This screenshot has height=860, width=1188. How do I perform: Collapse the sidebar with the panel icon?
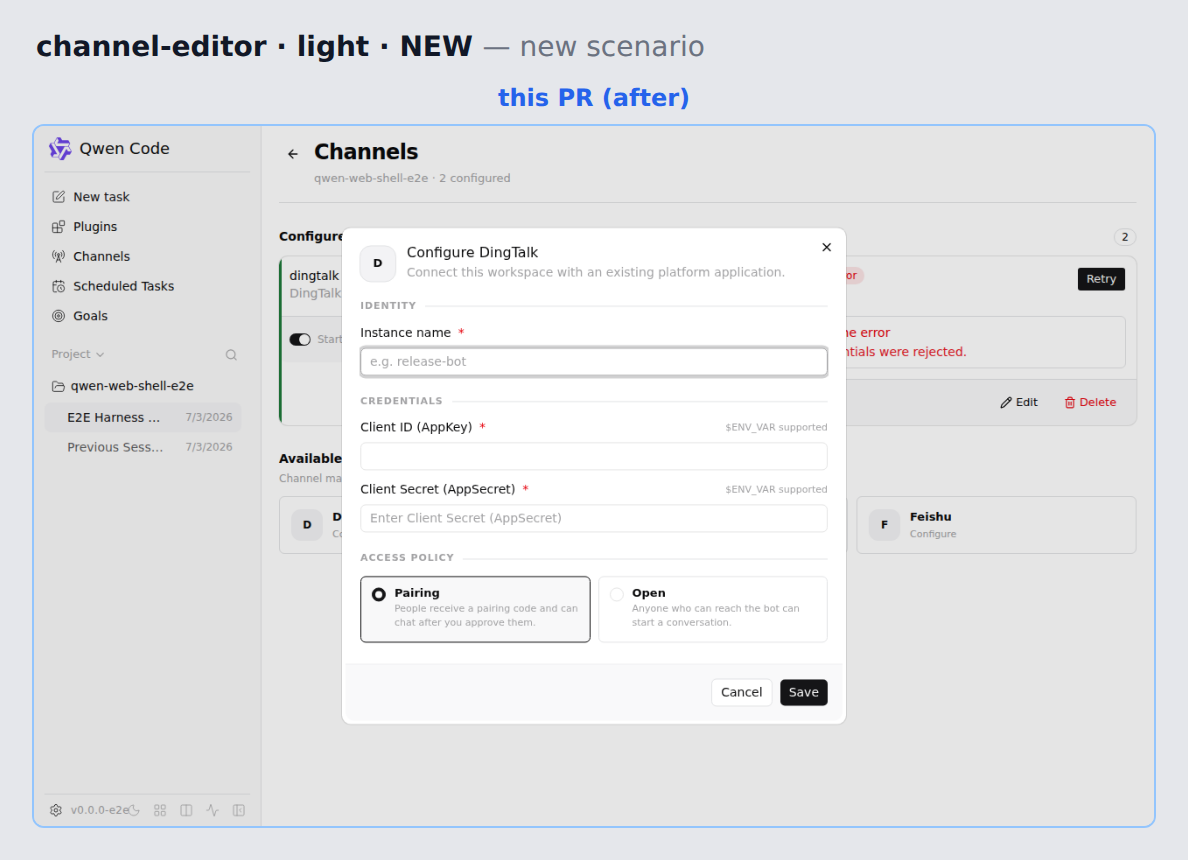pyautogui.click(x=239, y=810)
